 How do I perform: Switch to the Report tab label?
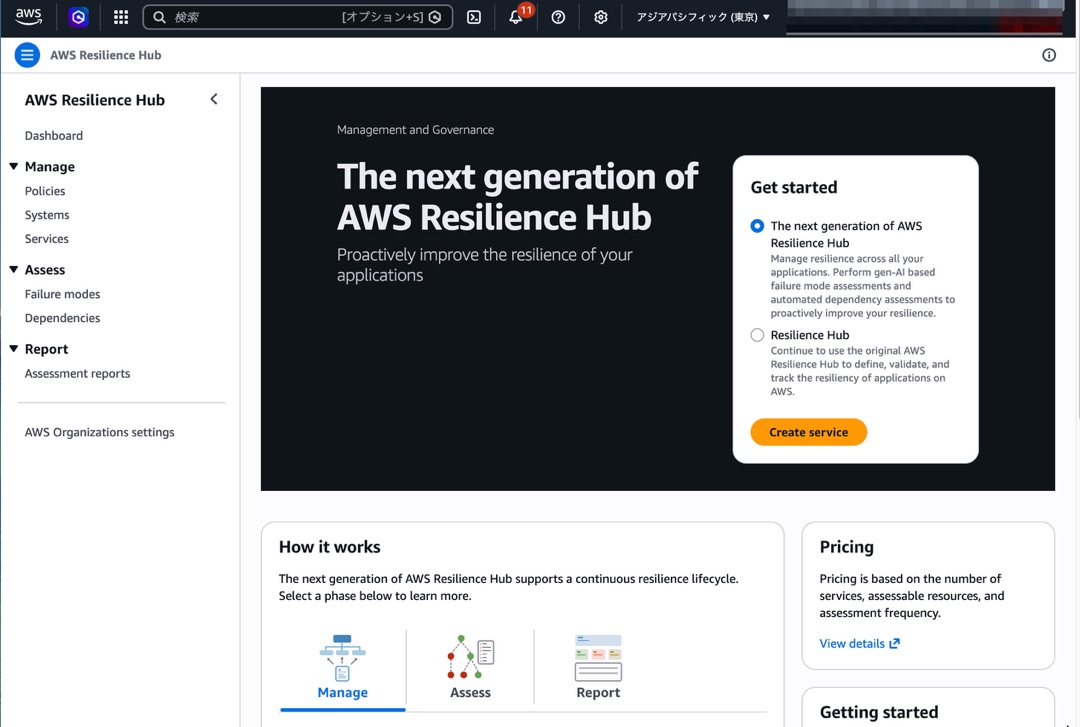[x=598, y=693]
